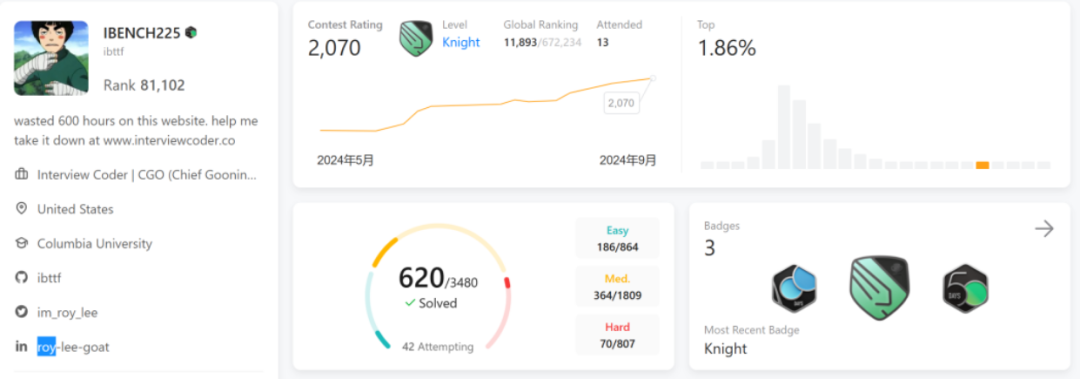The width and height of the screenshot is (1080, 379).
Task: Click the Knight level link
Action: coord(461,42)
